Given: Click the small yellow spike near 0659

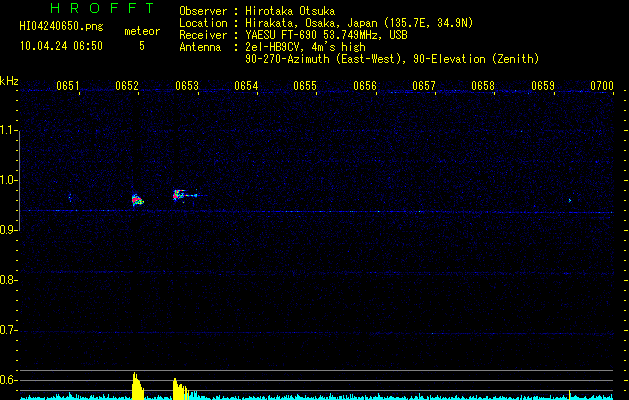Looking at the screenshot, I should (x=570, y=394).
